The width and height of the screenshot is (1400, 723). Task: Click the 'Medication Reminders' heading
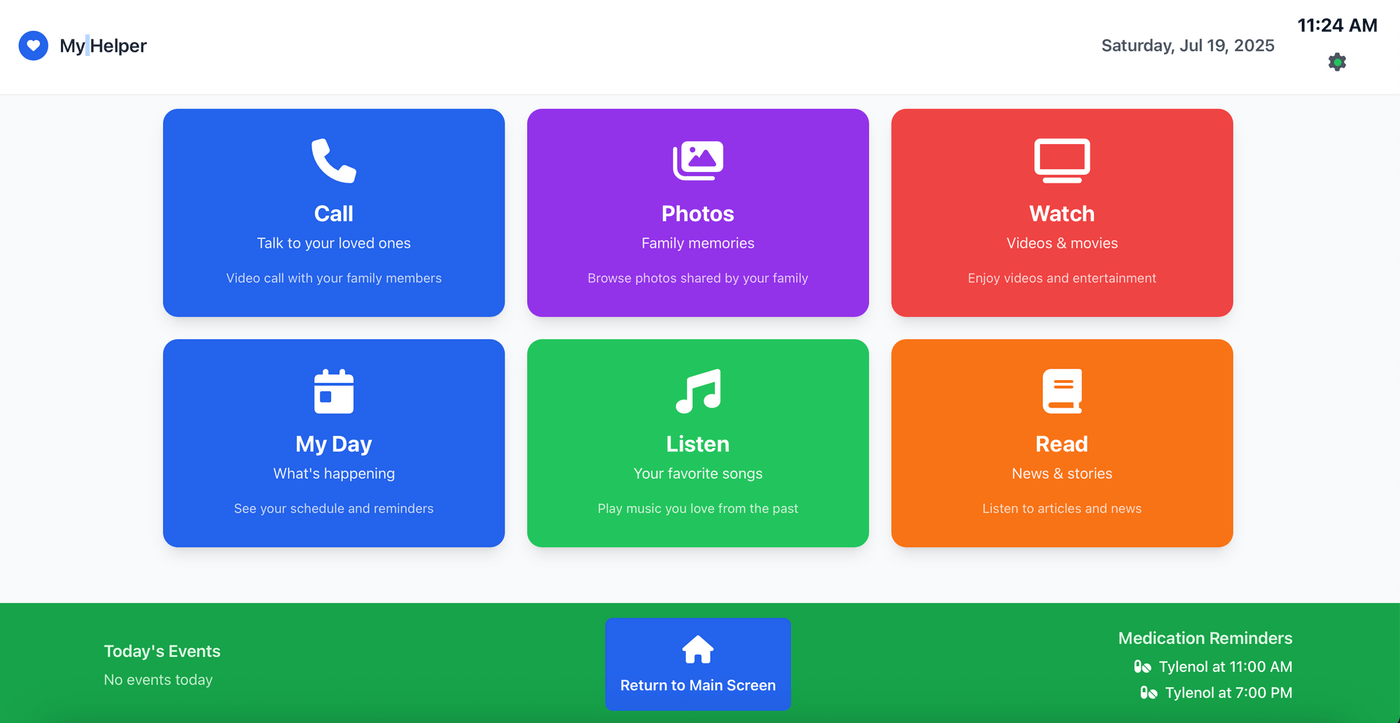point(1204,638)
